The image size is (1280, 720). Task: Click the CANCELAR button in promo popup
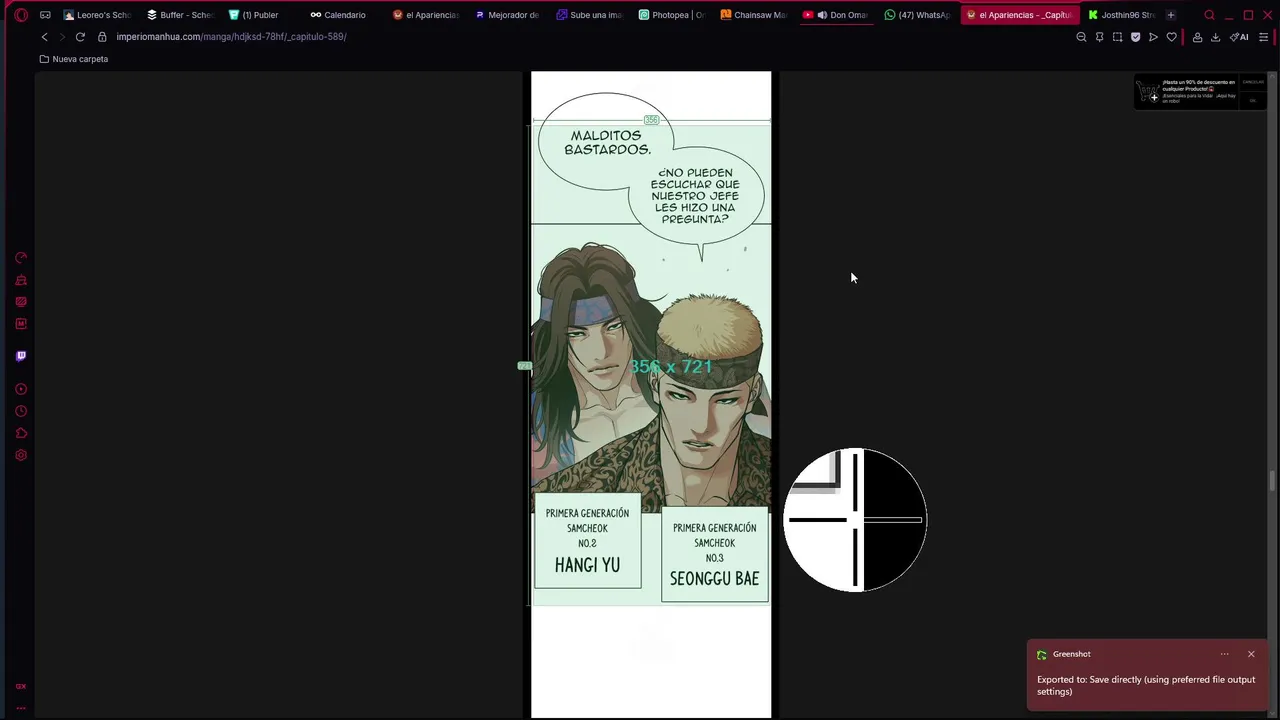coord(1253,81)
